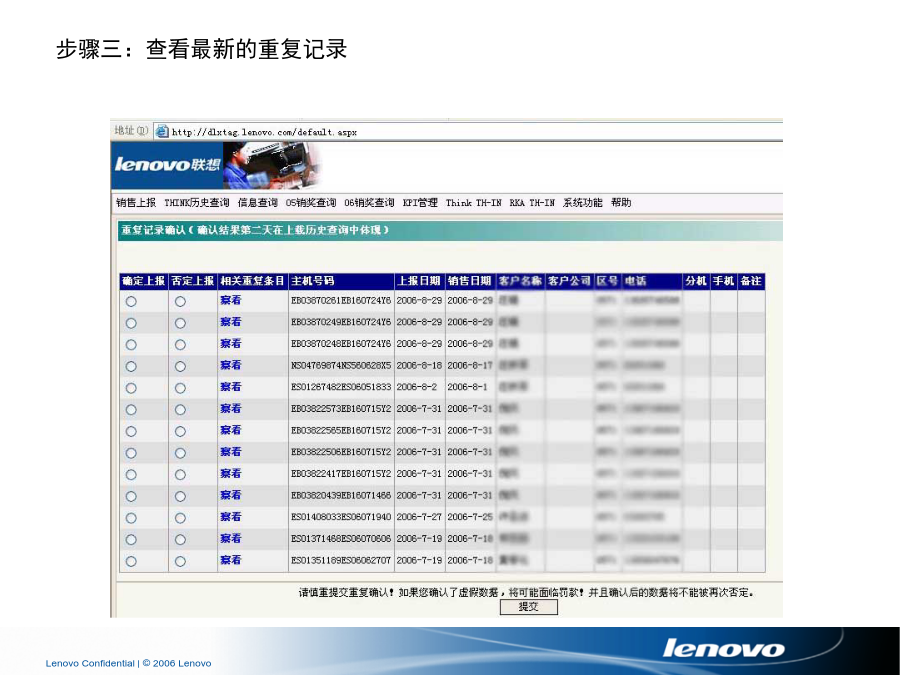Click 察看 link for host ES01371468
900x675 pixels.
(231, 538)
